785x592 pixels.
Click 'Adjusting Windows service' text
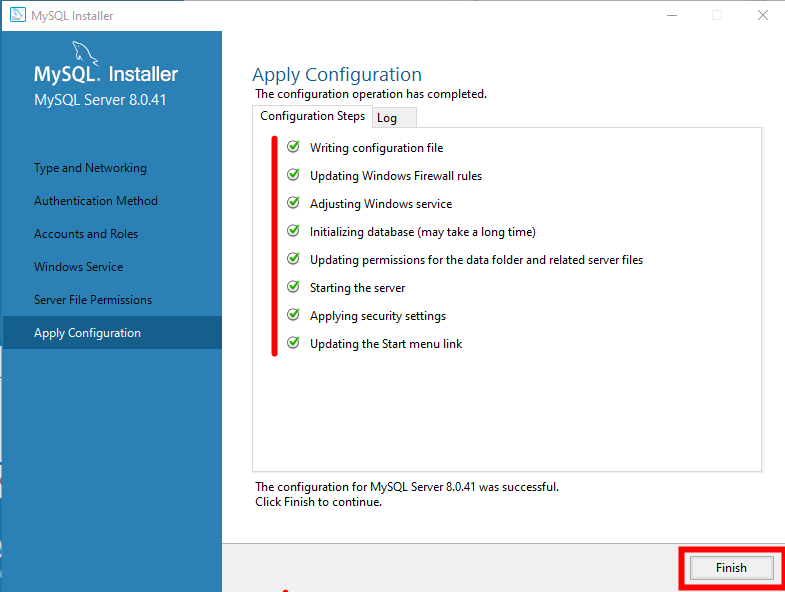coord(381,204)
